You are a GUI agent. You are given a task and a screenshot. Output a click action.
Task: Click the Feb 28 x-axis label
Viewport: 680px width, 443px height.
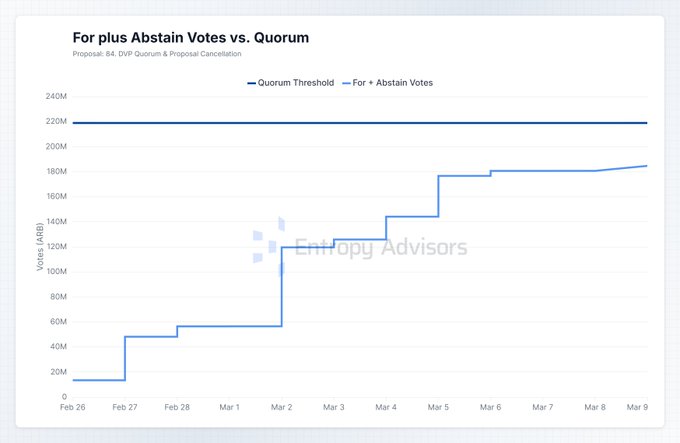click(177, 407)
